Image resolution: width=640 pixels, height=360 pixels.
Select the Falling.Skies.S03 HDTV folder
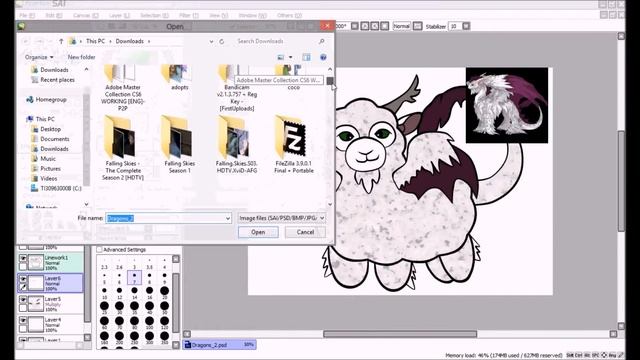[237, 144]
